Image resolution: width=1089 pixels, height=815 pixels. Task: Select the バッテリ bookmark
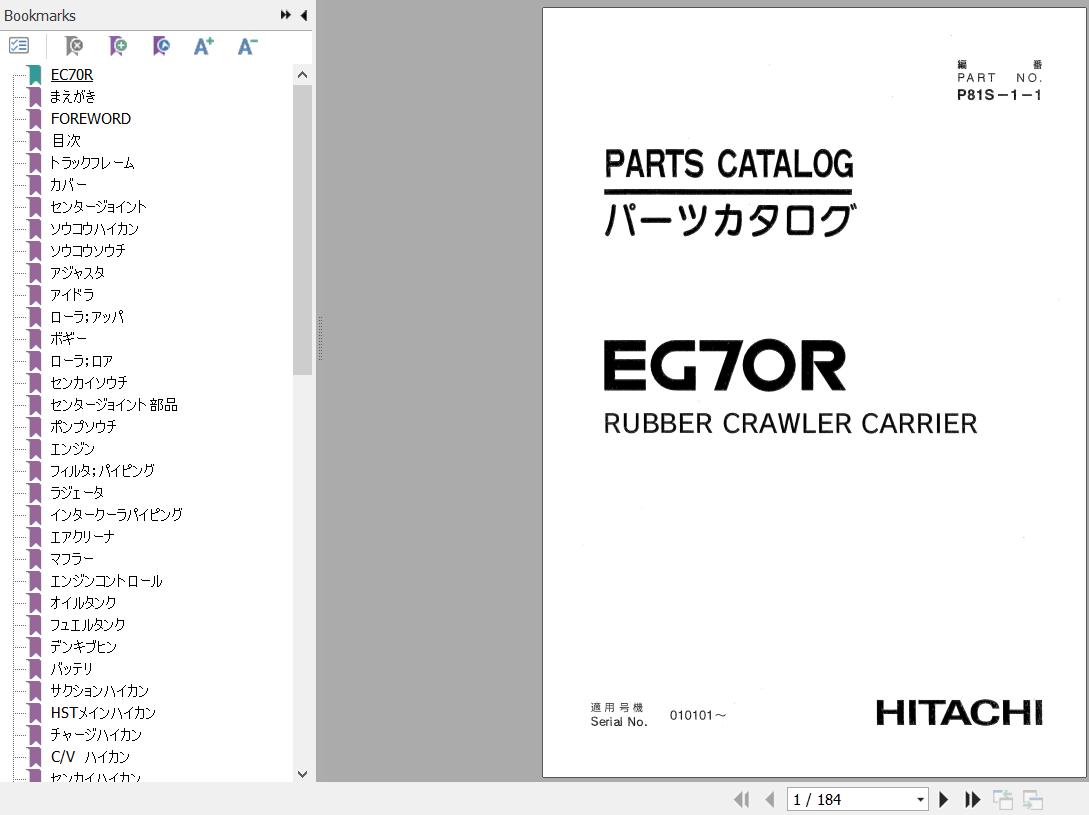(x=71, y=668)
